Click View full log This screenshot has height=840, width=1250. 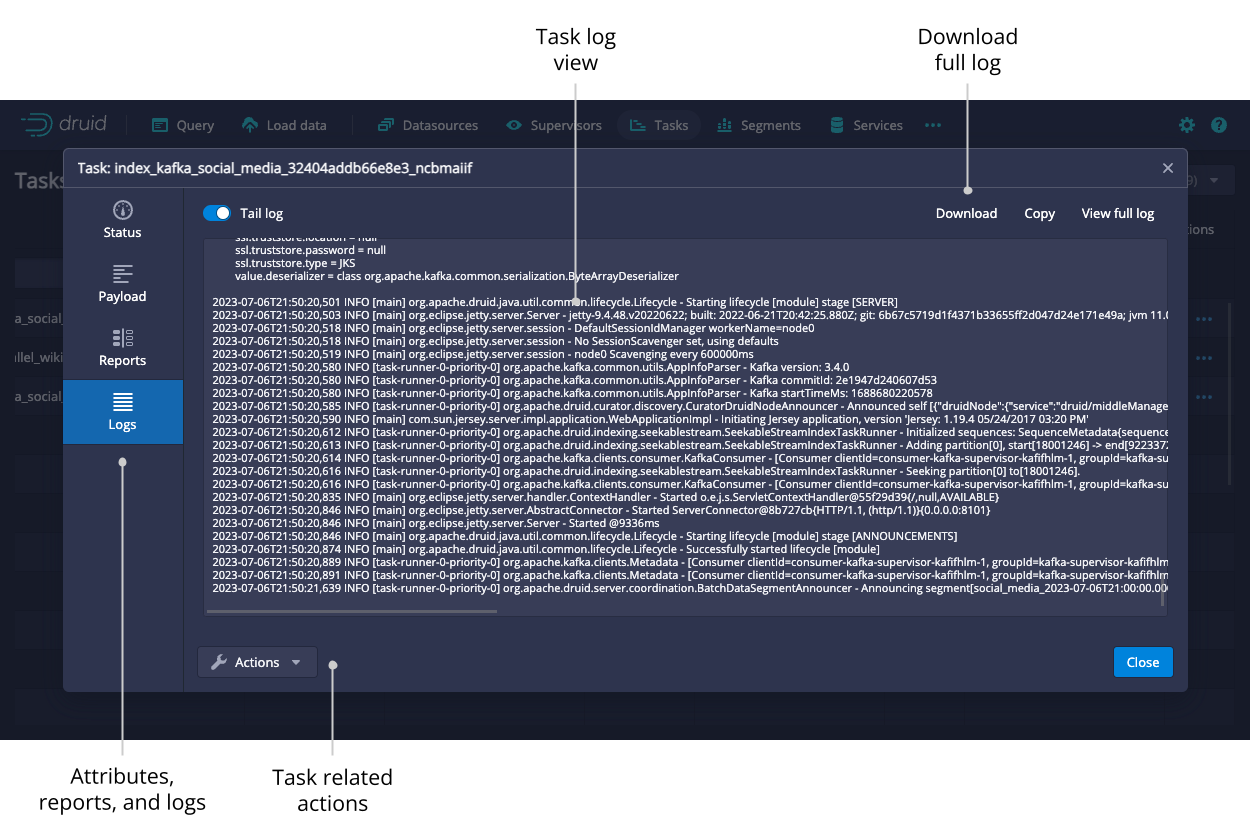pyautogui.click(x=1117, y=213)
